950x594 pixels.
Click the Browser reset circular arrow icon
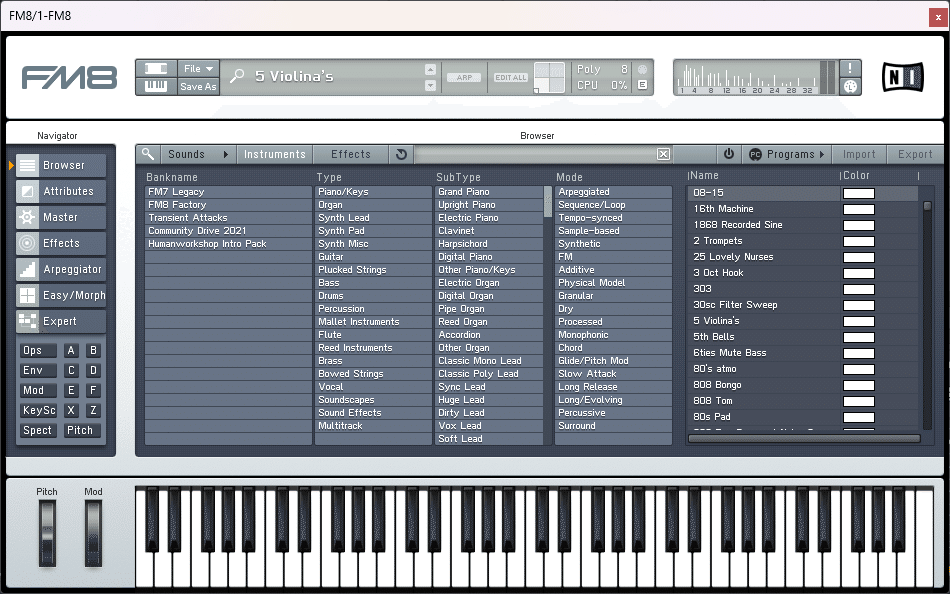click(401, 155)
